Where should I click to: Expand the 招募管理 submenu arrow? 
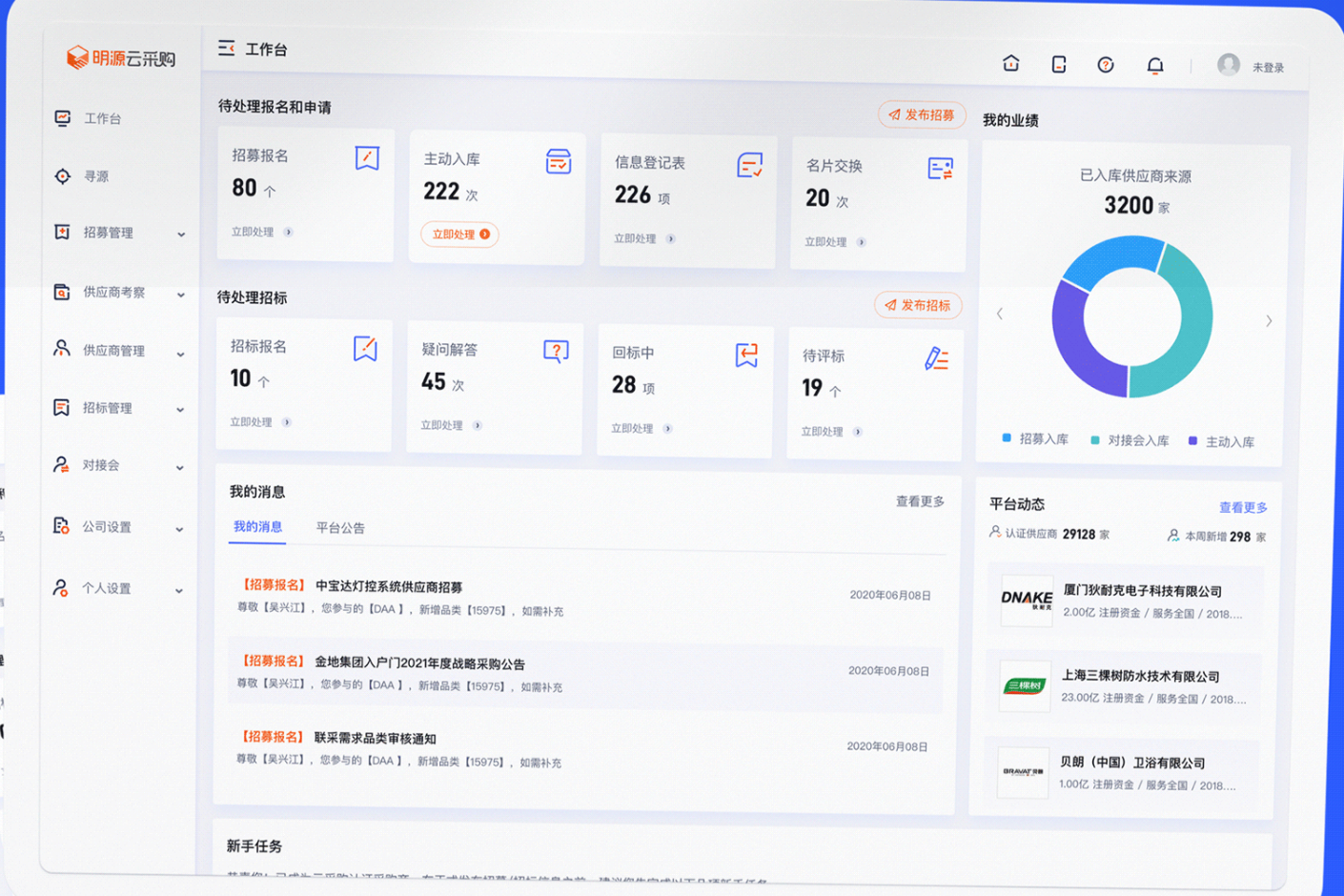[x=181, y=234]
